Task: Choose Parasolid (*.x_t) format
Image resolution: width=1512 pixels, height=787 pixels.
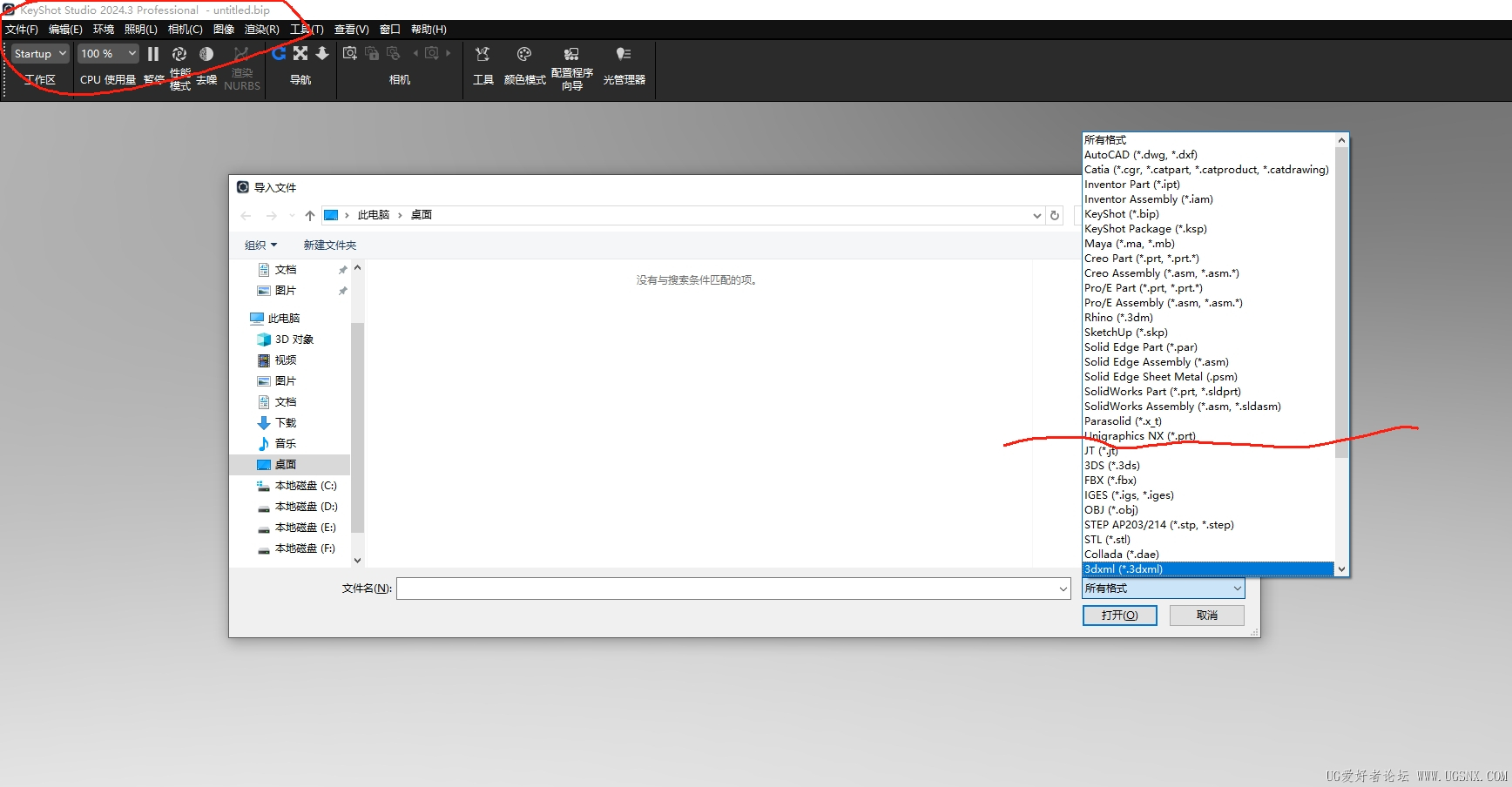Action: coord(1209,421)
